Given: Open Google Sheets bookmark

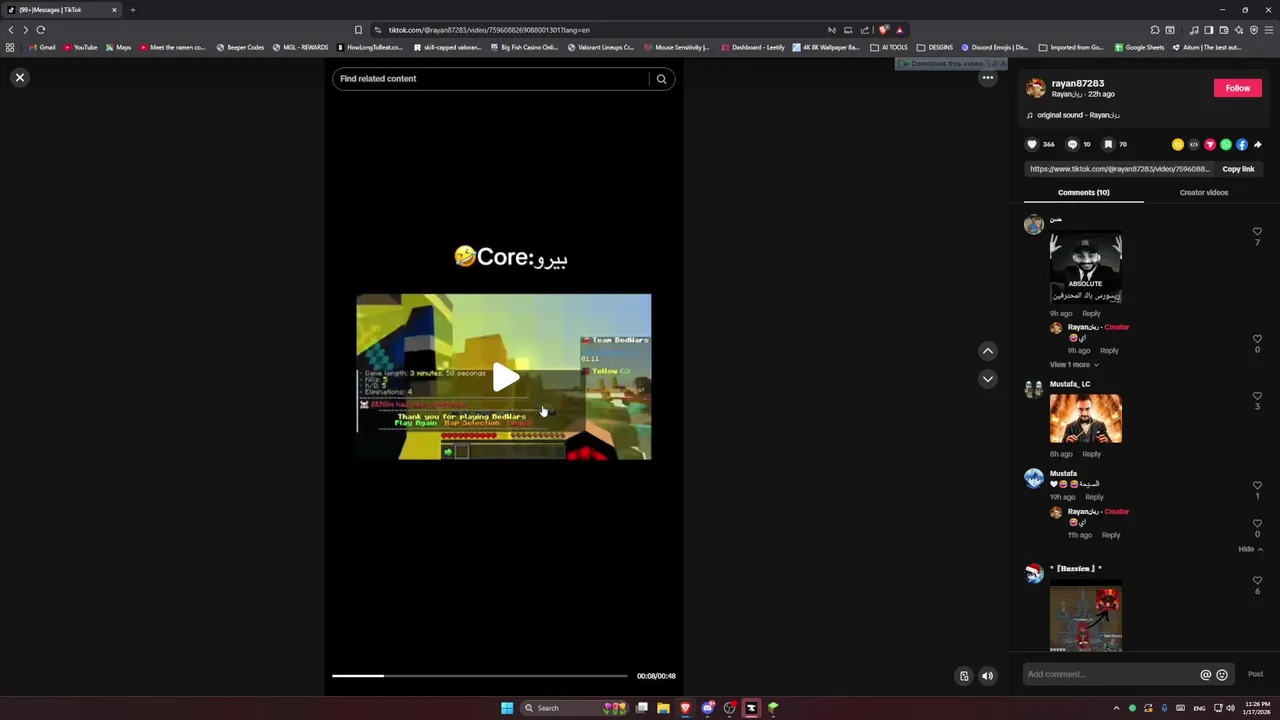Looking at the screenshot, I should [1139, 47].
